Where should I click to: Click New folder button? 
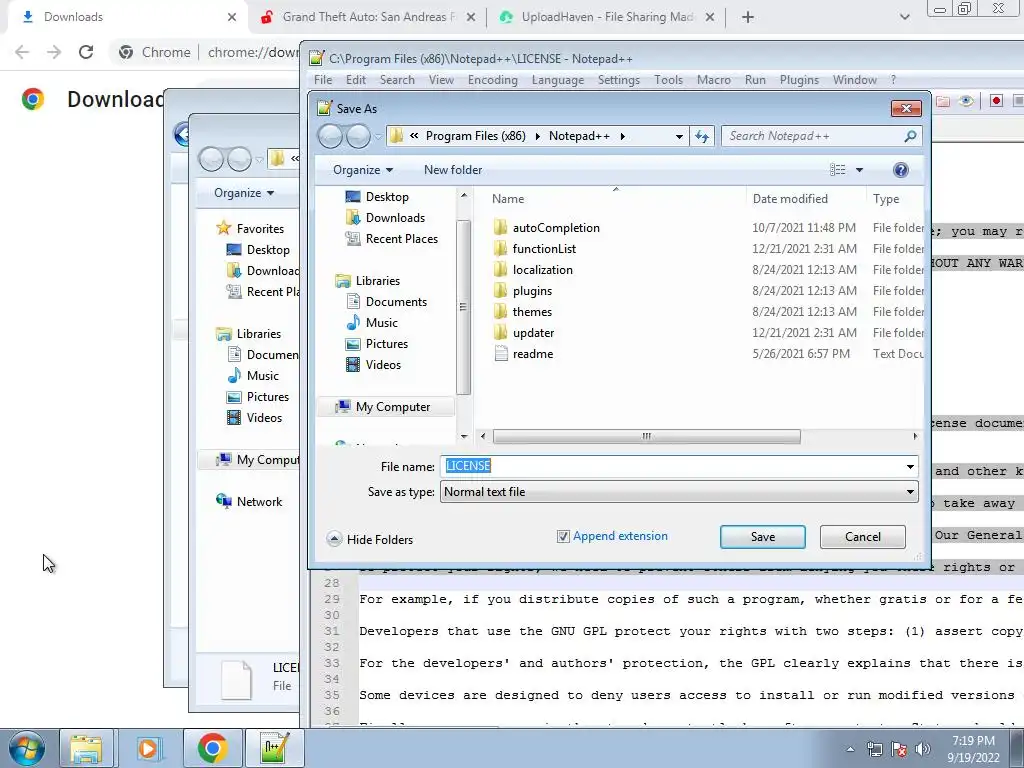click(453, 170)
